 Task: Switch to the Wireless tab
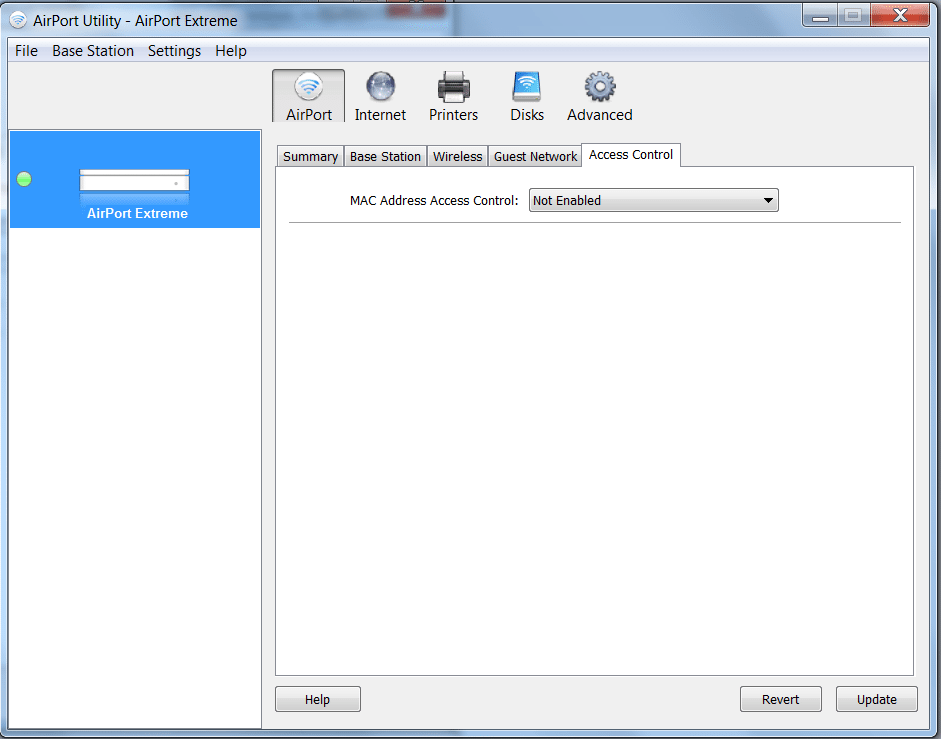[458, 157]
